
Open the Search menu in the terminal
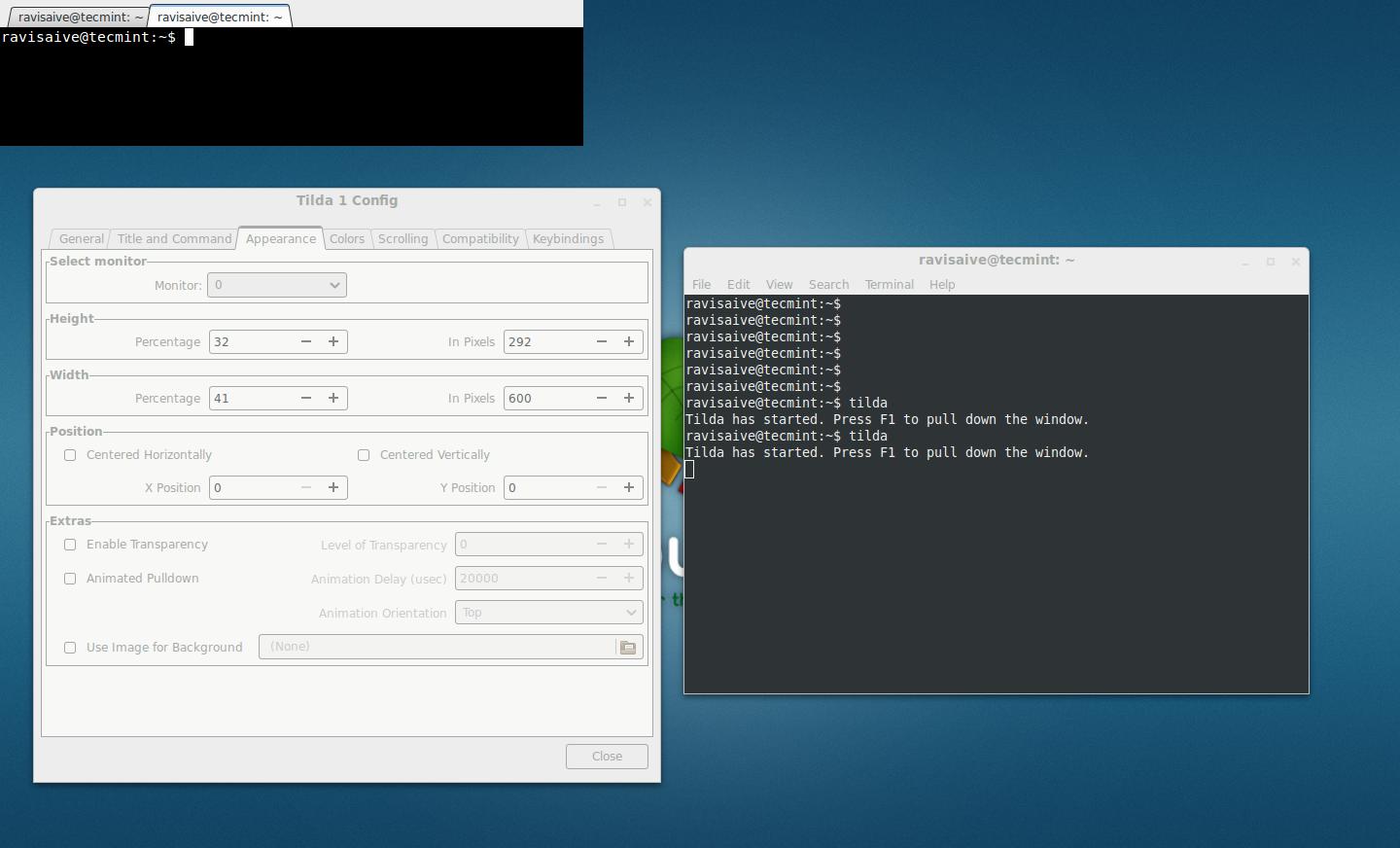coord(828,284)
